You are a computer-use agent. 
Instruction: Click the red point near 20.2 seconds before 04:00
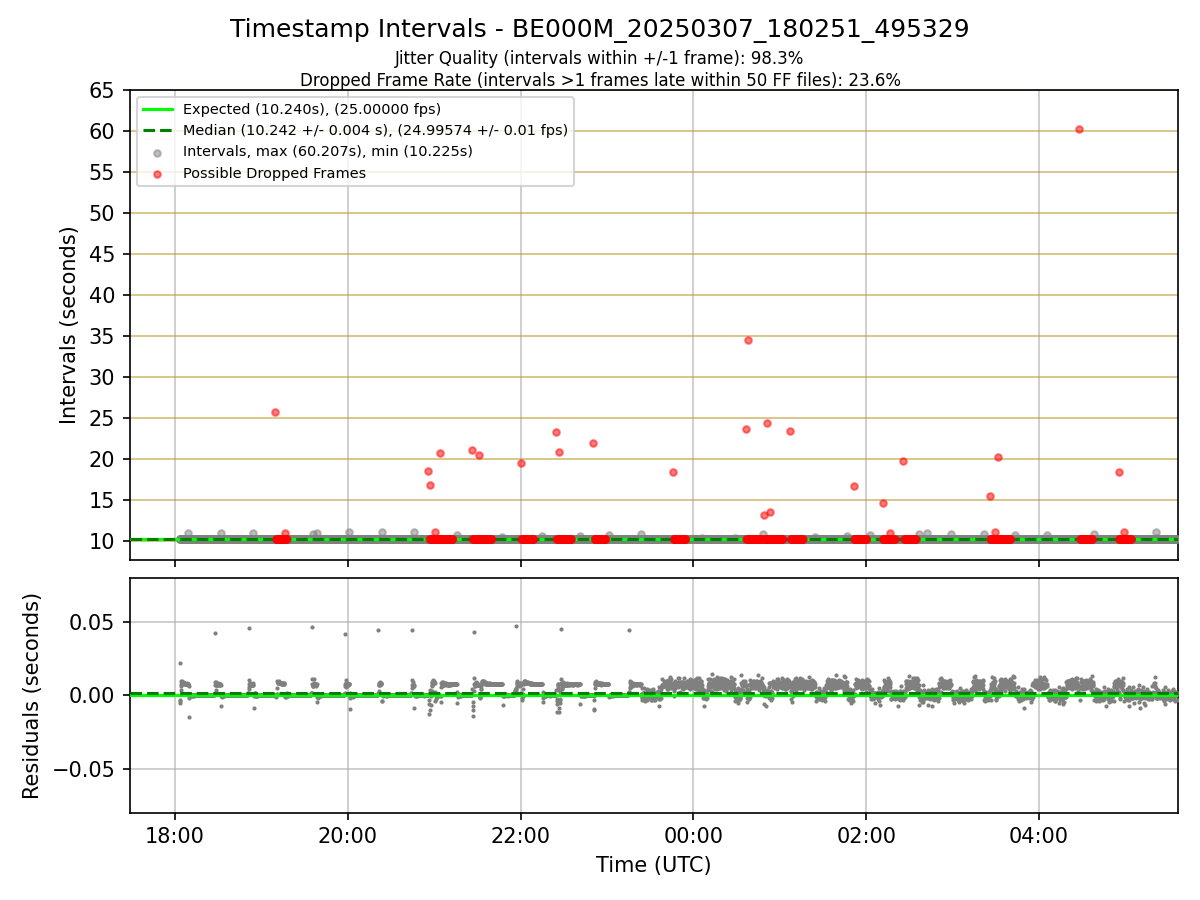[x=998, y=457]
